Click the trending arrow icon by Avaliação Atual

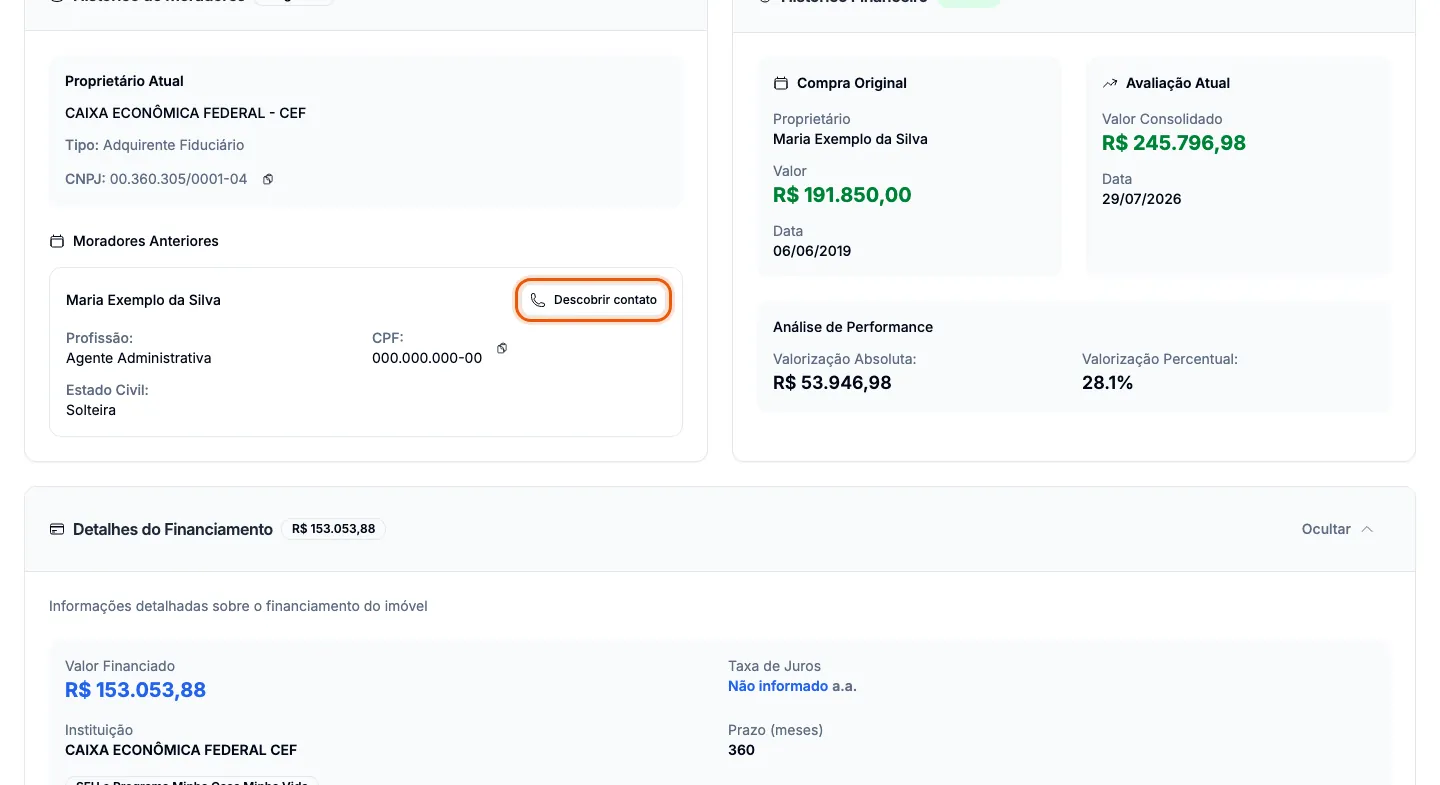(x=1110, y=83)
